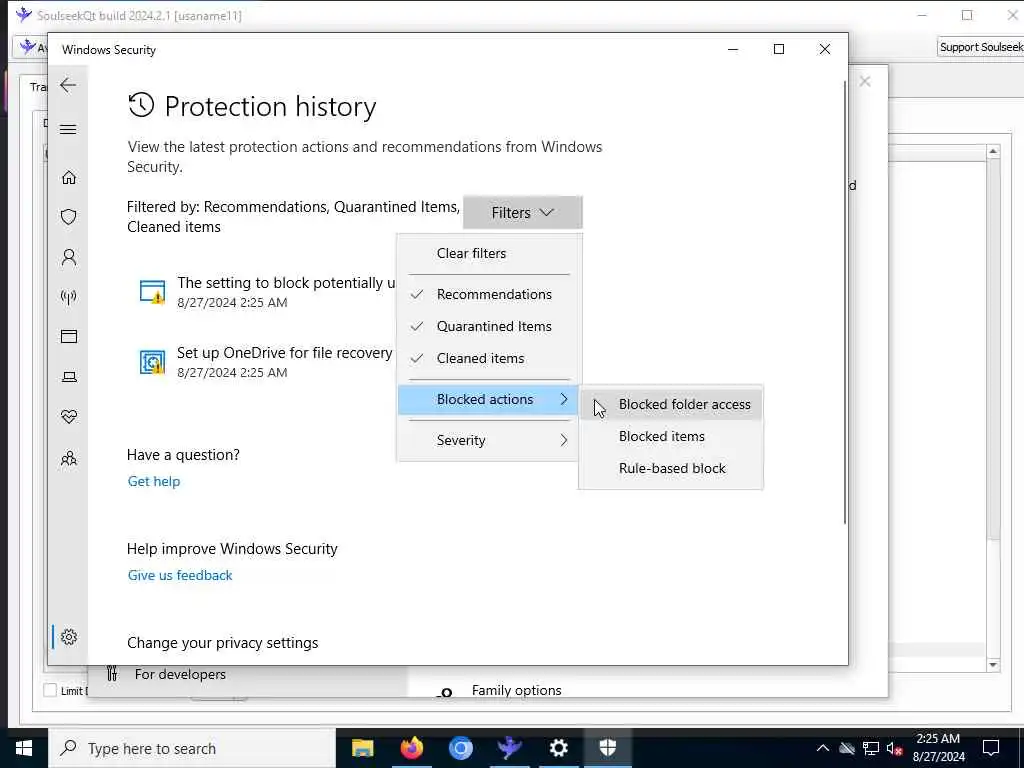Choose Blocked folder access filter
This screenshot has height=768, width=1024.
coord(671,405)
